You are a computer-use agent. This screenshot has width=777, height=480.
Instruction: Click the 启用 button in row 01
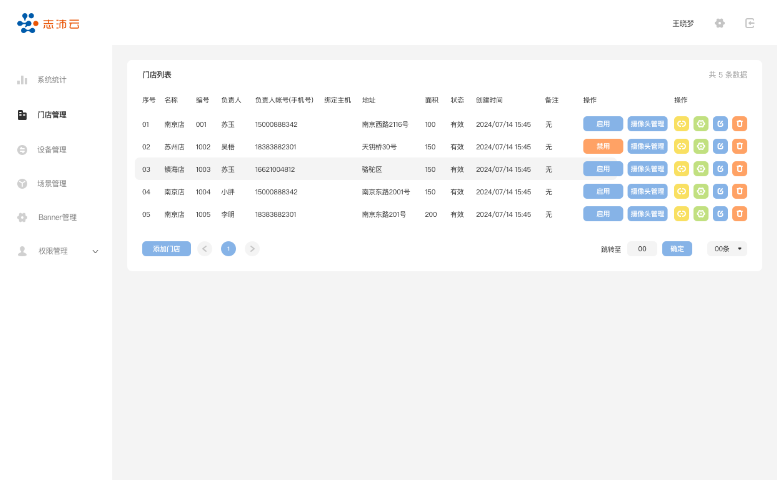tap(603, 124)
